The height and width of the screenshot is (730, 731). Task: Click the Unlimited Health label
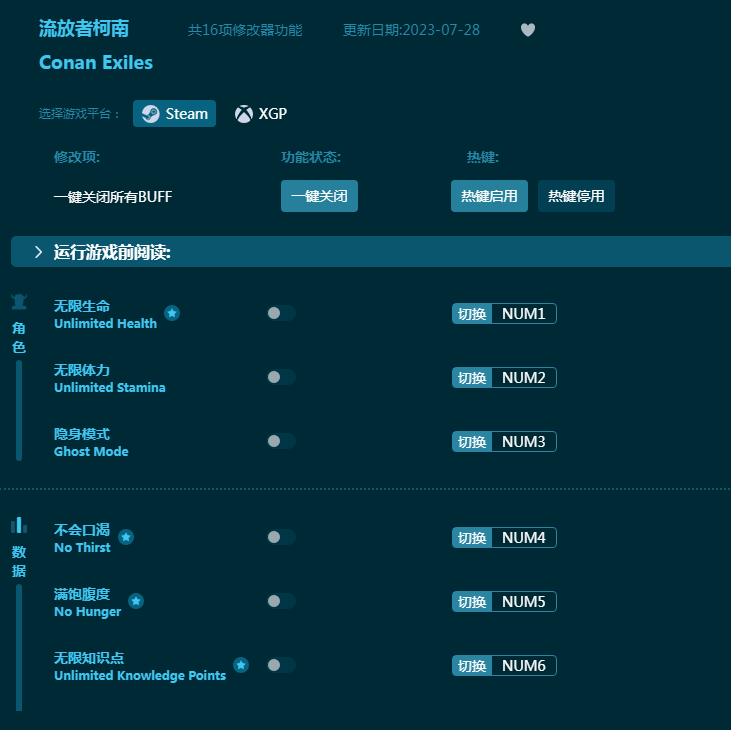point(105,323)
